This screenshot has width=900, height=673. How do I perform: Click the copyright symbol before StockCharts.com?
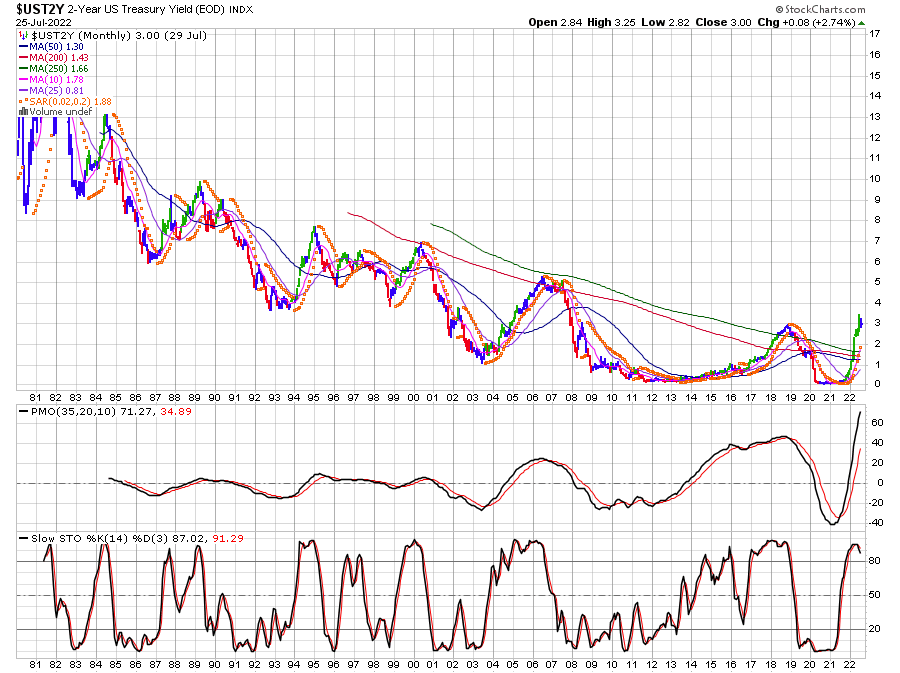(x=778, y=9)
